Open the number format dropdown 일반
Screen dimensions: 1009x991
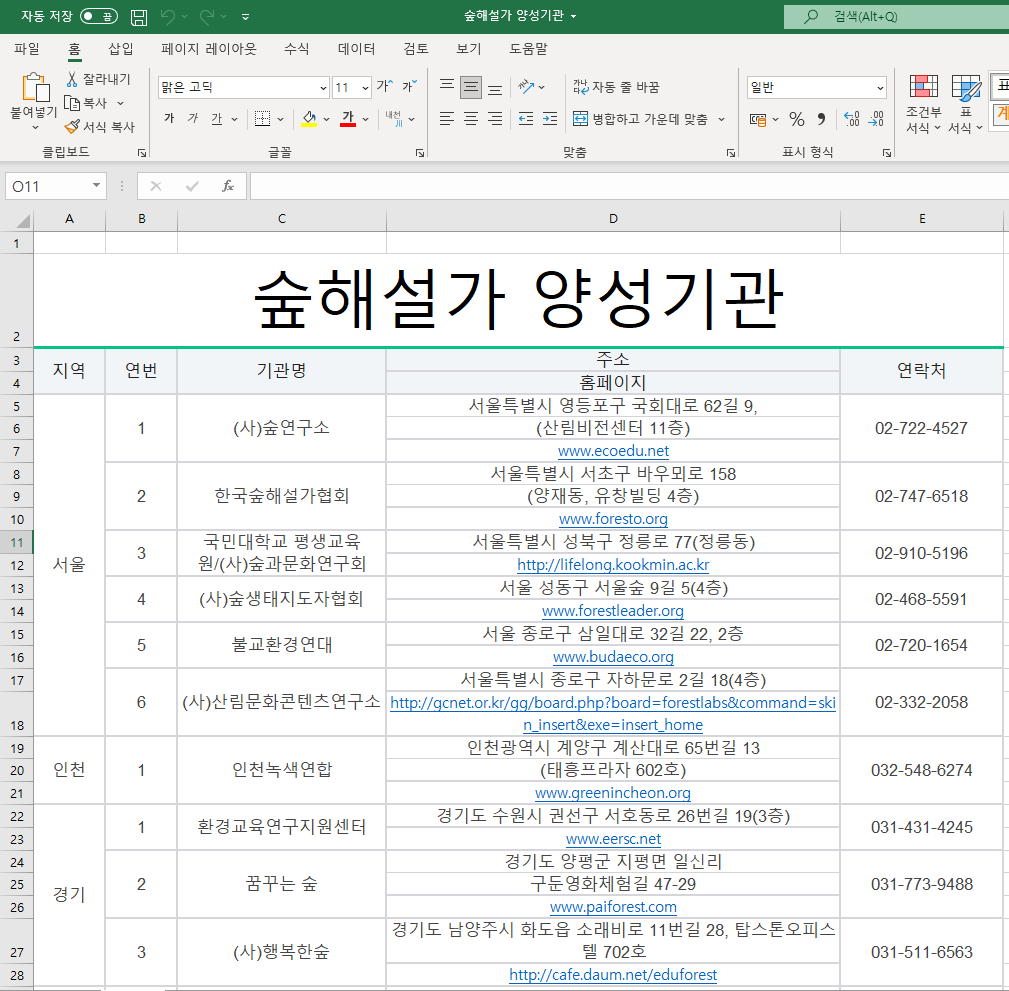(x=881, y=88)
